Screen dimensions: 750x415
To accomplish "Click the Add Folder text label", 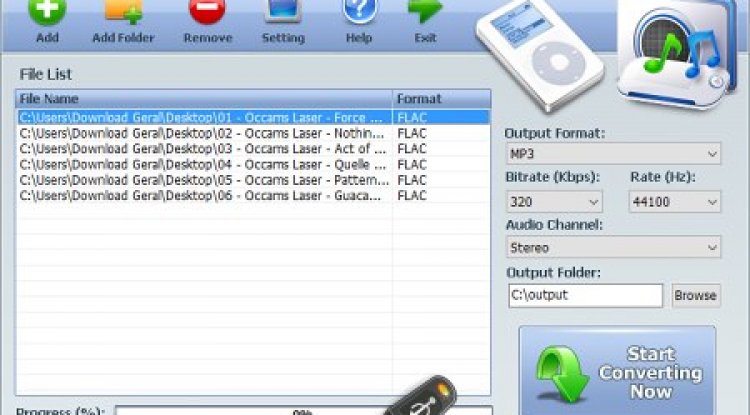I will tap(123, 37).
